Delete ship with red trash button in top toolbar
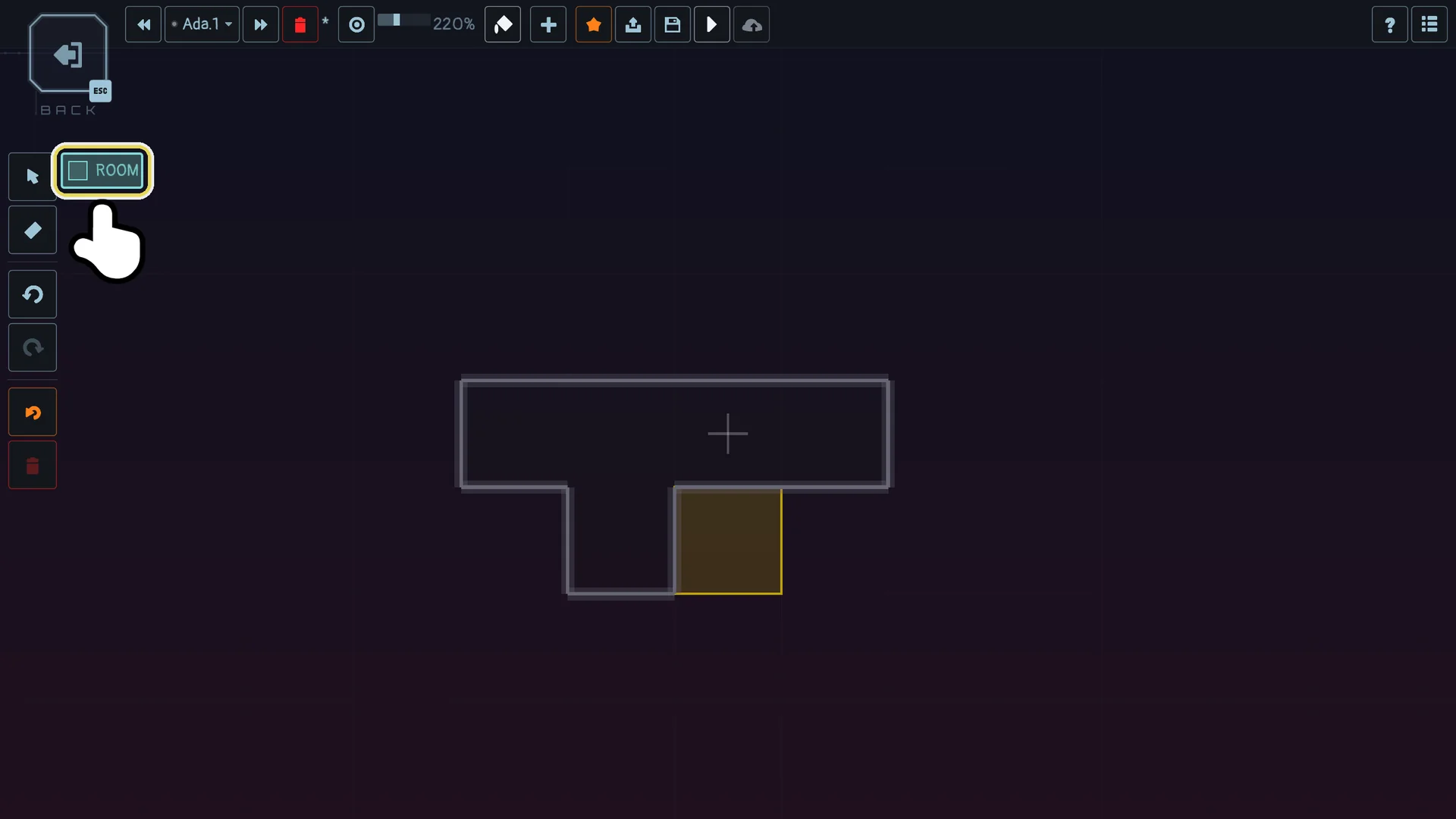 tap(300, 24)
